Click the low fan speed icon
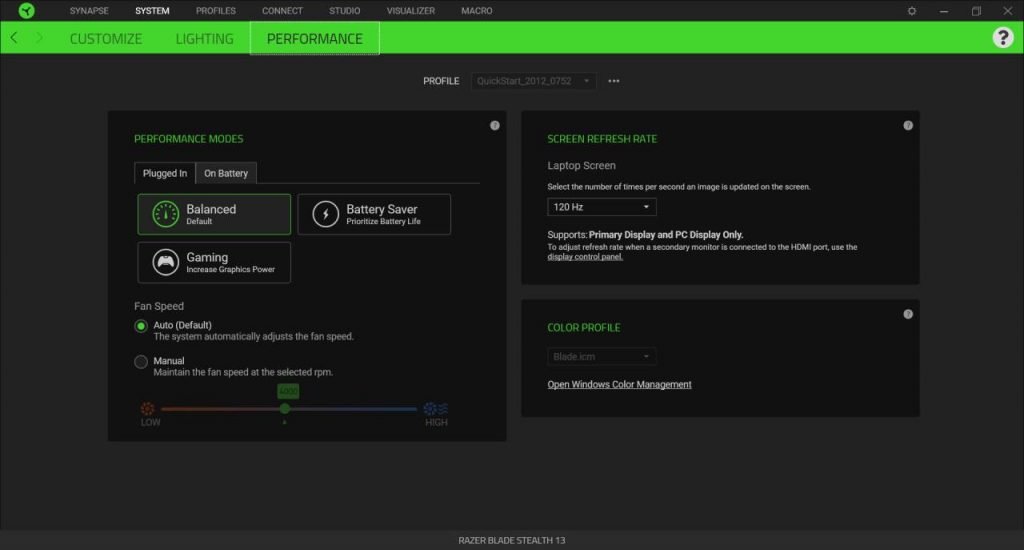Viewport: 1024px width, 550px height. (x=148, y=409)
